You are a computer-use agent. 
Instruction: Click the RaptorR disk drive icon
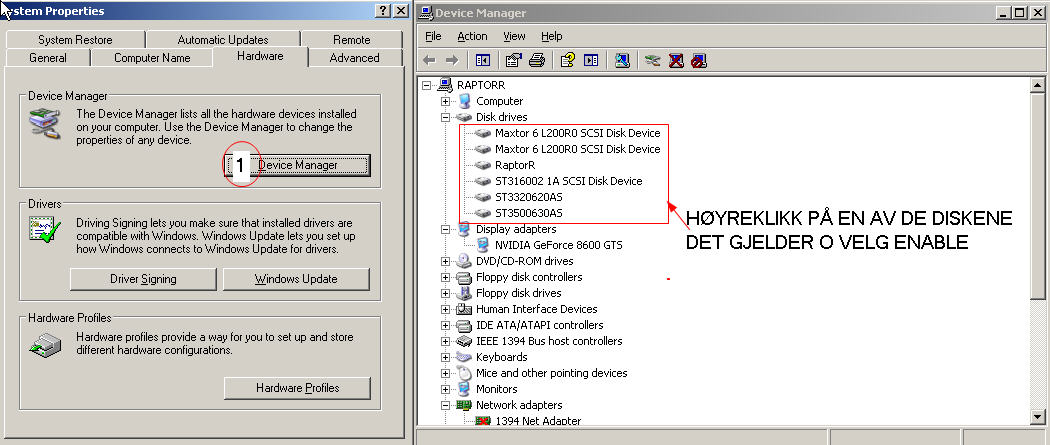(x=483, y=165)
